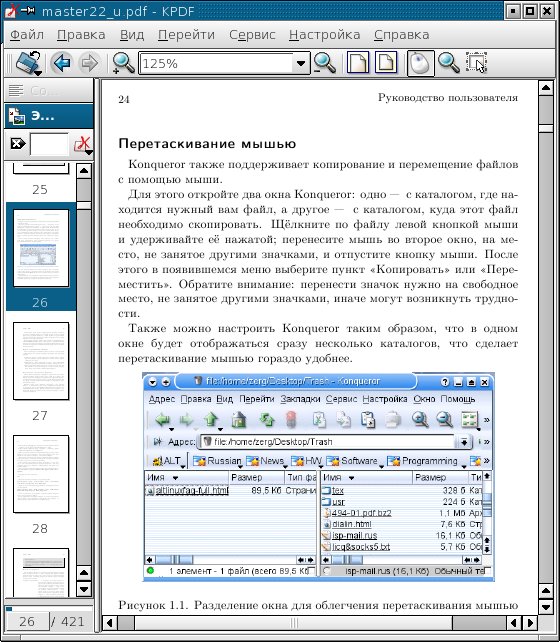Open the 125% zoom level dropdown
This screenshot has height=642, width=560.
click(x=301, y=63)
